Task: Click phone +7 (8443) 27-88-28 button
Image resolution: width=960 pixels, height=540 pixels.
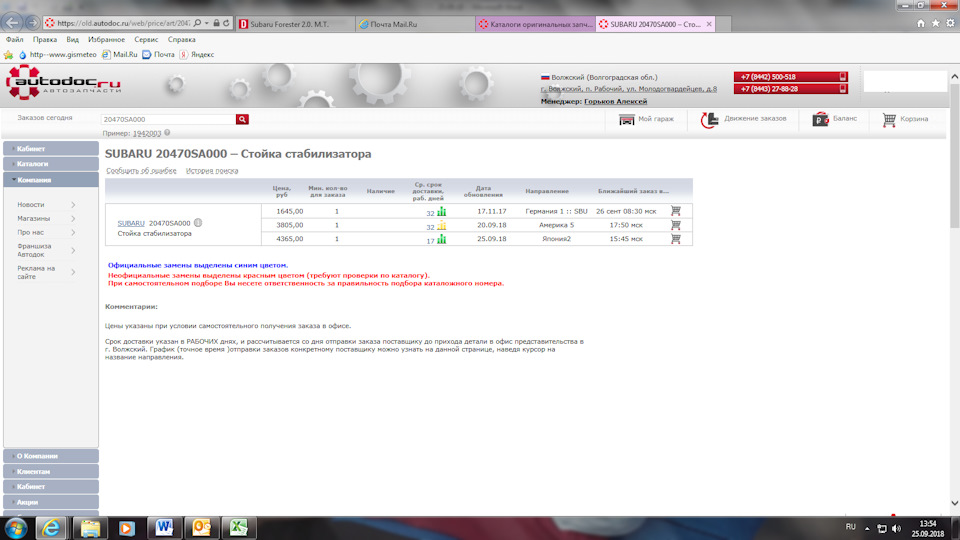Action: [x=790, y=89]
